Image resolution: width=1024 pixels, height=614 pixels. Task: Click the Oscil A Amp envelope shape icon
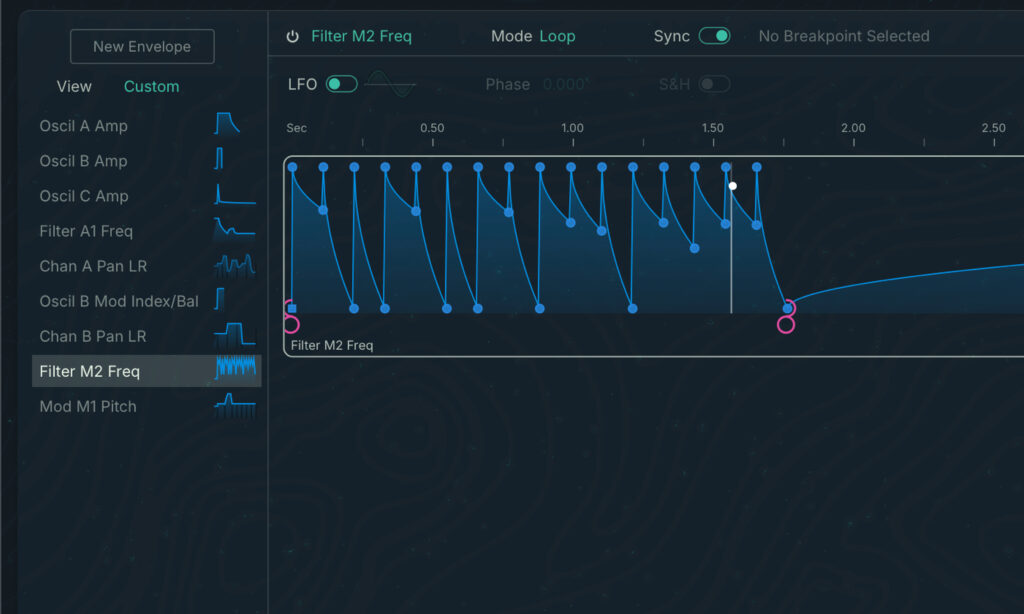click(228, 123)
